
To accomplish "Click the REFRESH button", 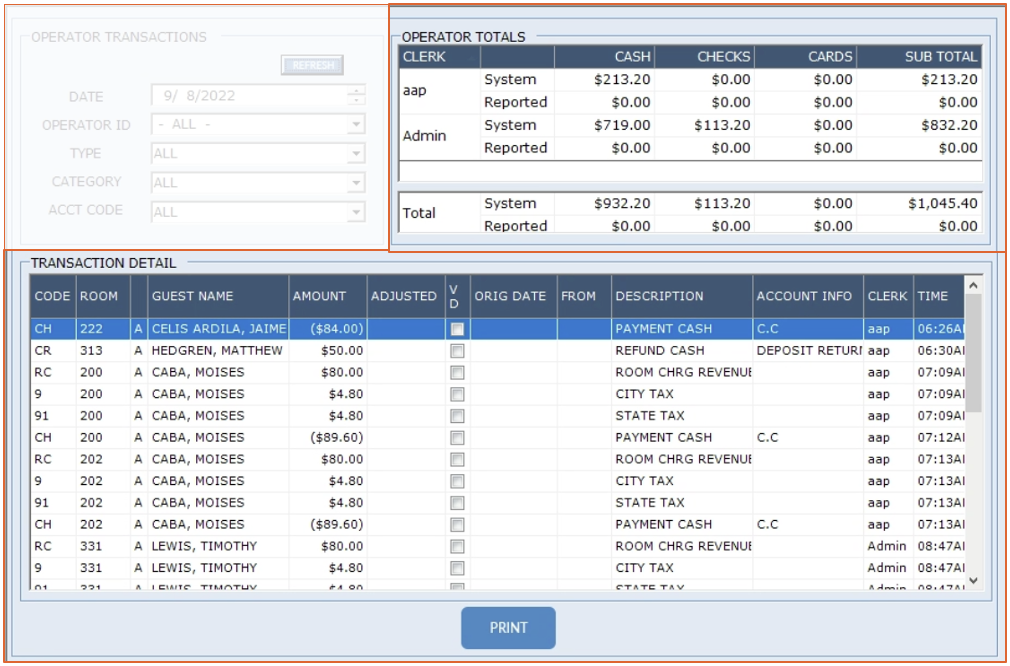I will point(312,66).
